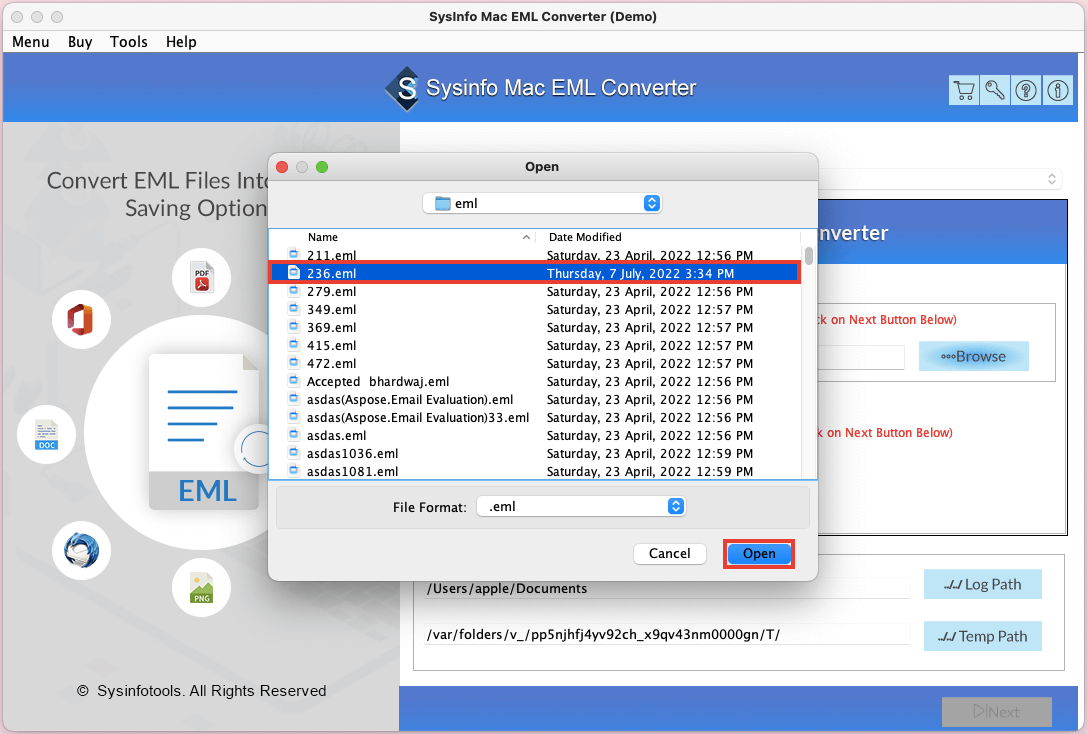Click the Microsoft Office format icon
This screenshot has height=734, width=1088.
click(x=80, y=320)
